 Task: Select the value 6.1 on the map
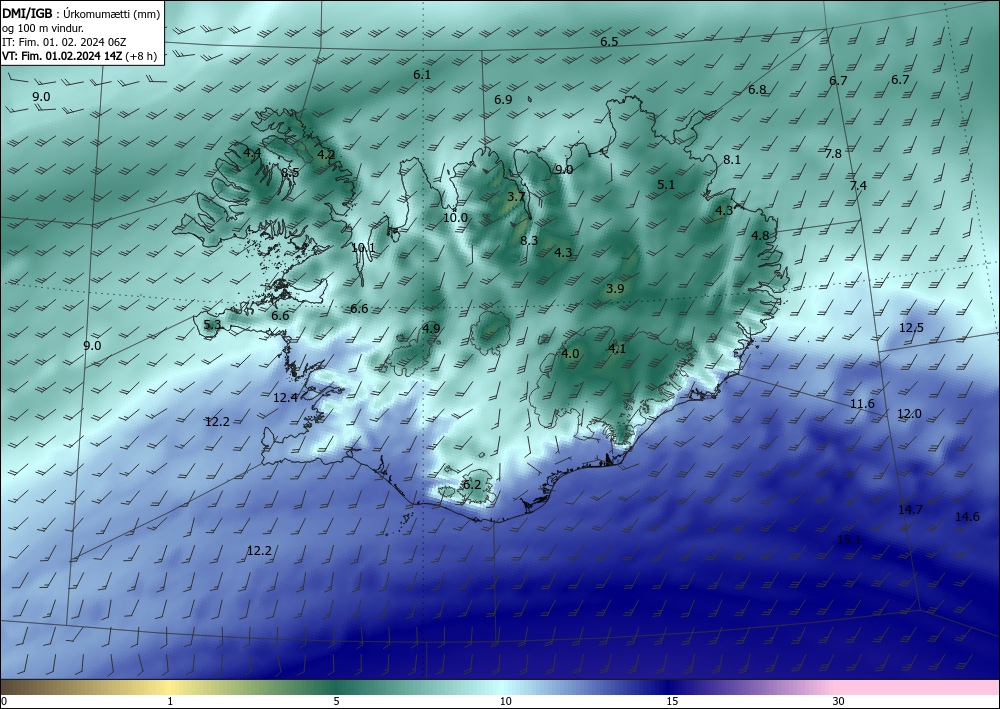coord(422,75)
